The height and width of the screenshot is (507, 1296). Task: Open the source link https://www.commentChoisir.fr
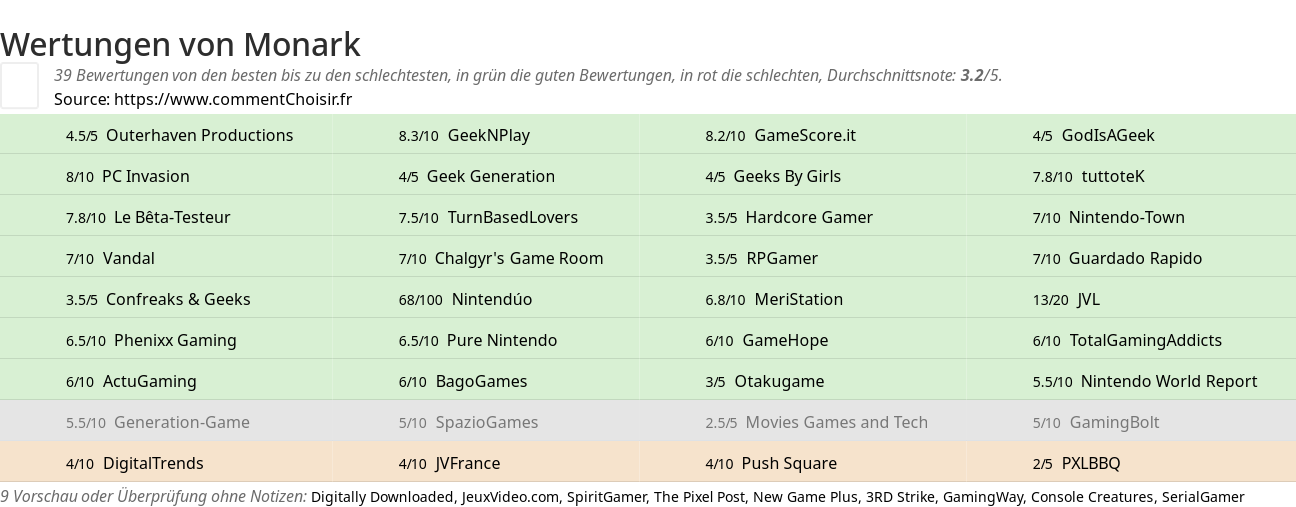(x=233, y=99)
